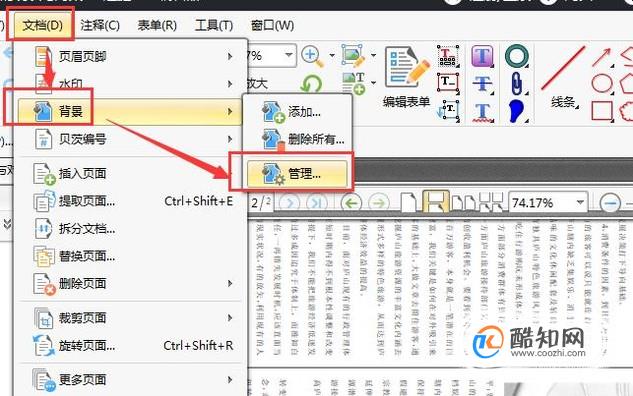
Task: Open the 74.17% zoom level dropdown
Action: coord(581,202)
